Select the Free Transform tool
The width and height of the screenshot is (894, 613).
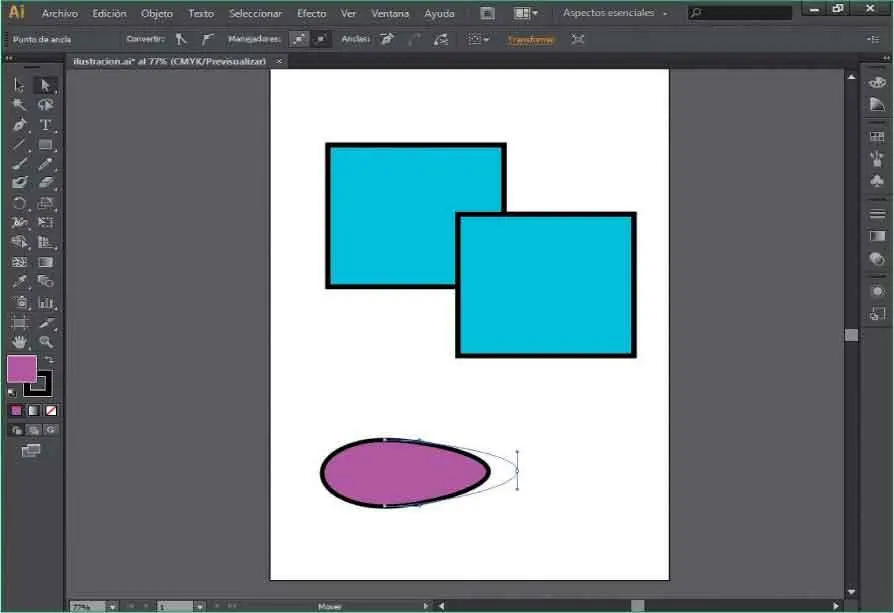[45, 222]
